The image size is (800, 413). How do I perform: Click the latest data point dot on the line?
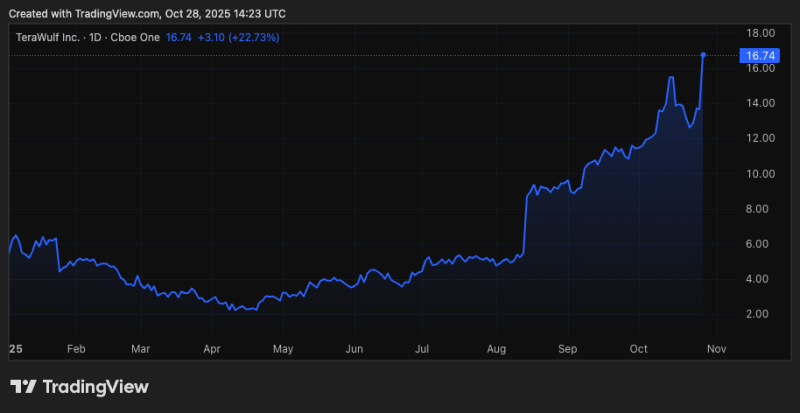point(704,55)
